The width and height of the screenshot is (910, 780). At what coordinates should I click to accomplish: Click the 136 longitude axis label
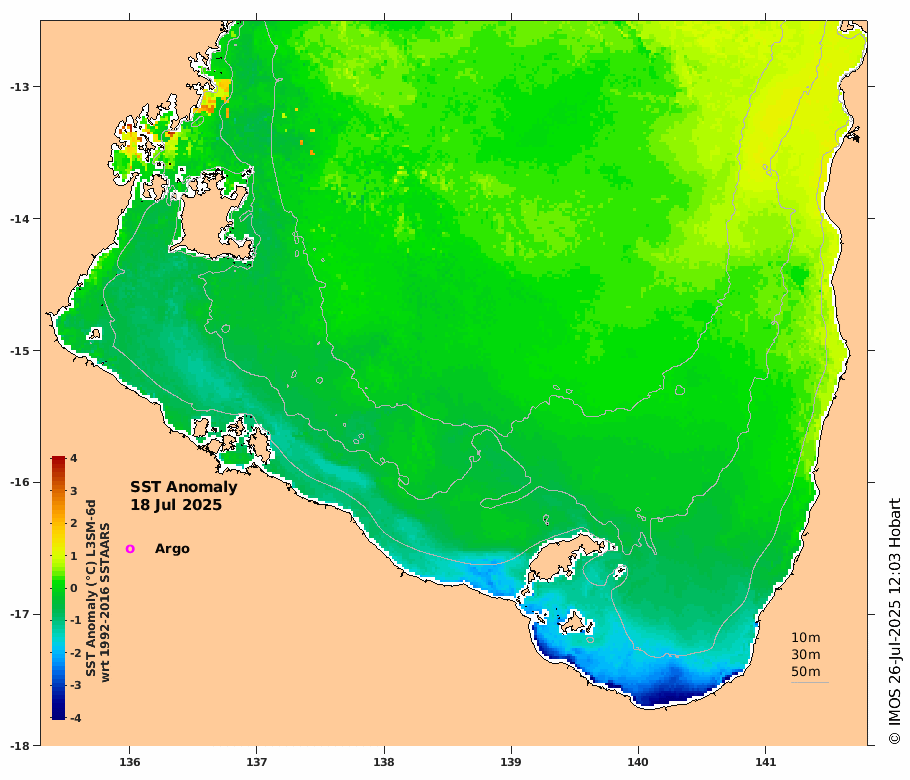tap(129, 762)
